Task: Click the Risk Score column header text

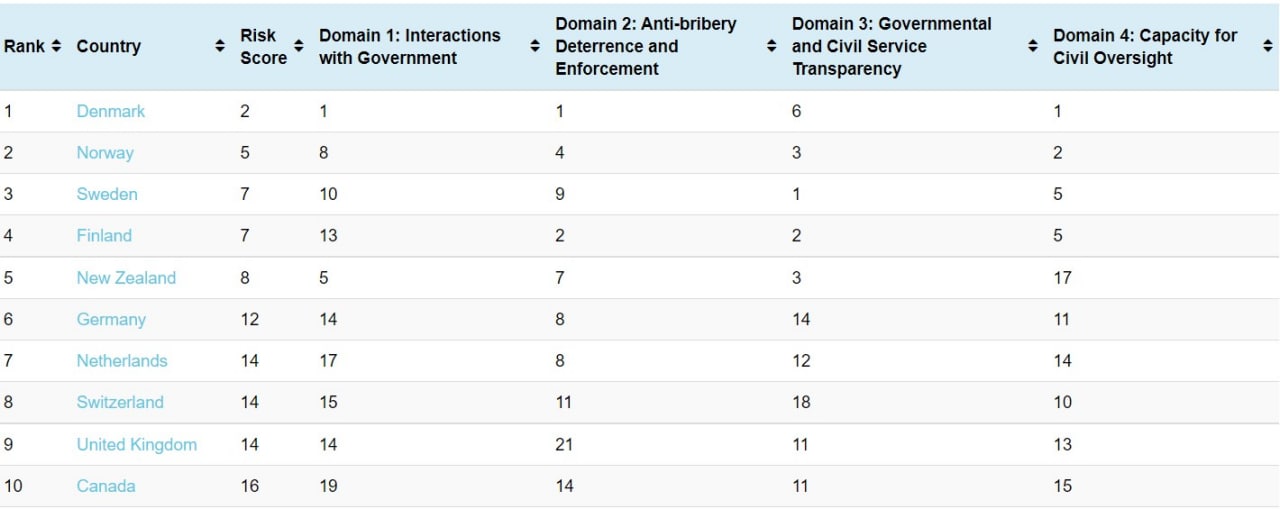Action: click(264, 46)
